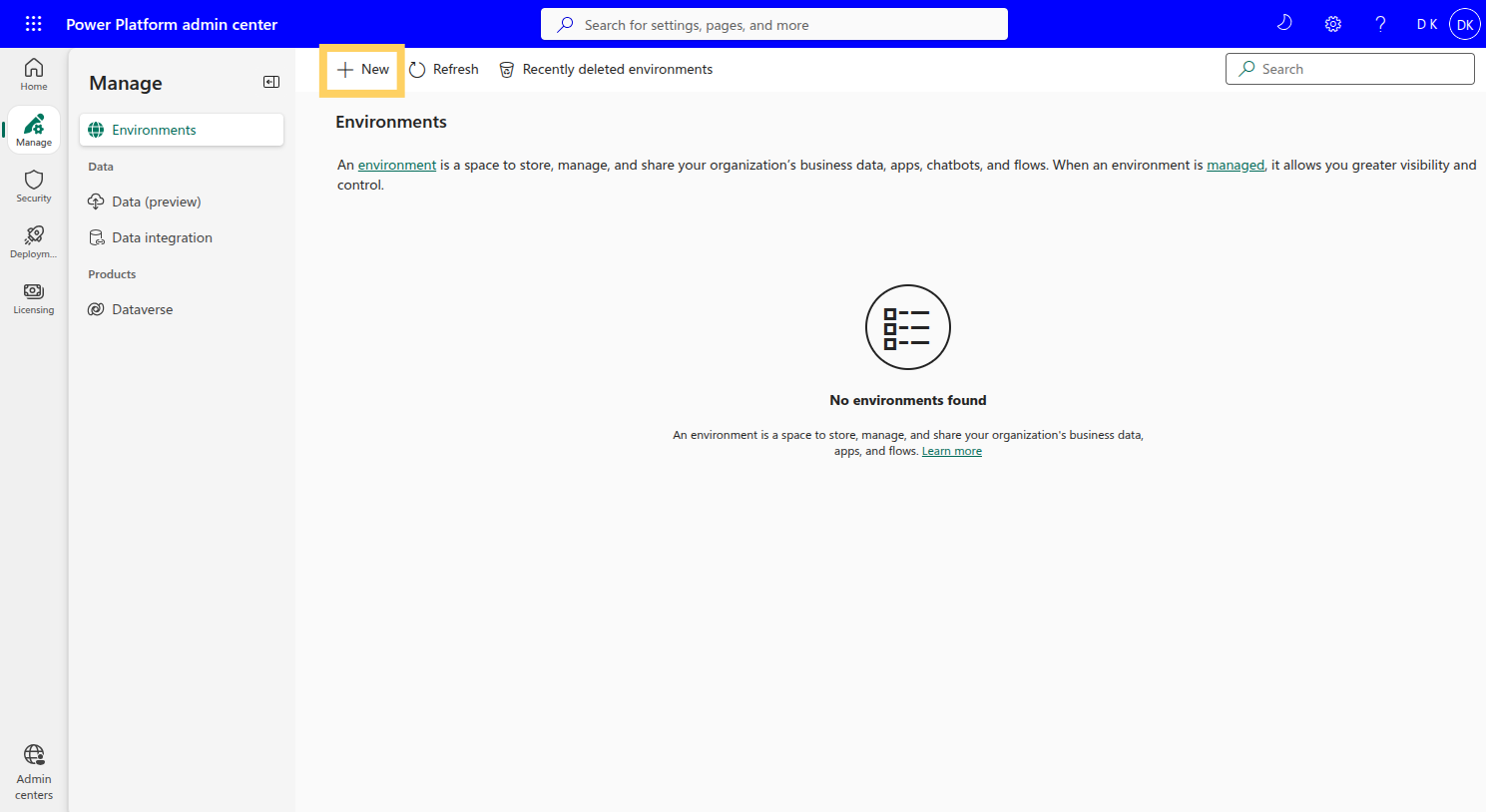This screenshot has height=812, width=1486.
Task: Open the Learn more link
Action: click(x=952, y=451)
